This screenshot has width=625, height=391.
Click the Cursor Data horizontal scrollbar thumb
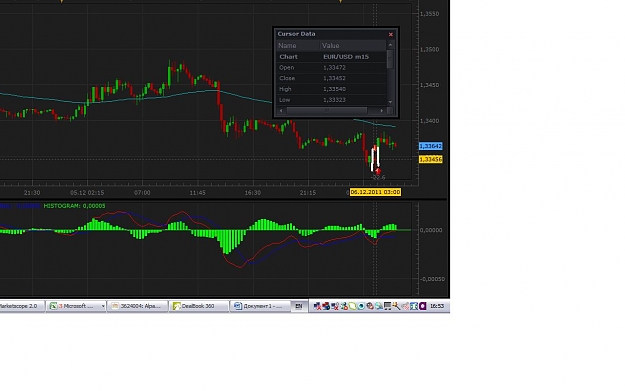[327, 110]
